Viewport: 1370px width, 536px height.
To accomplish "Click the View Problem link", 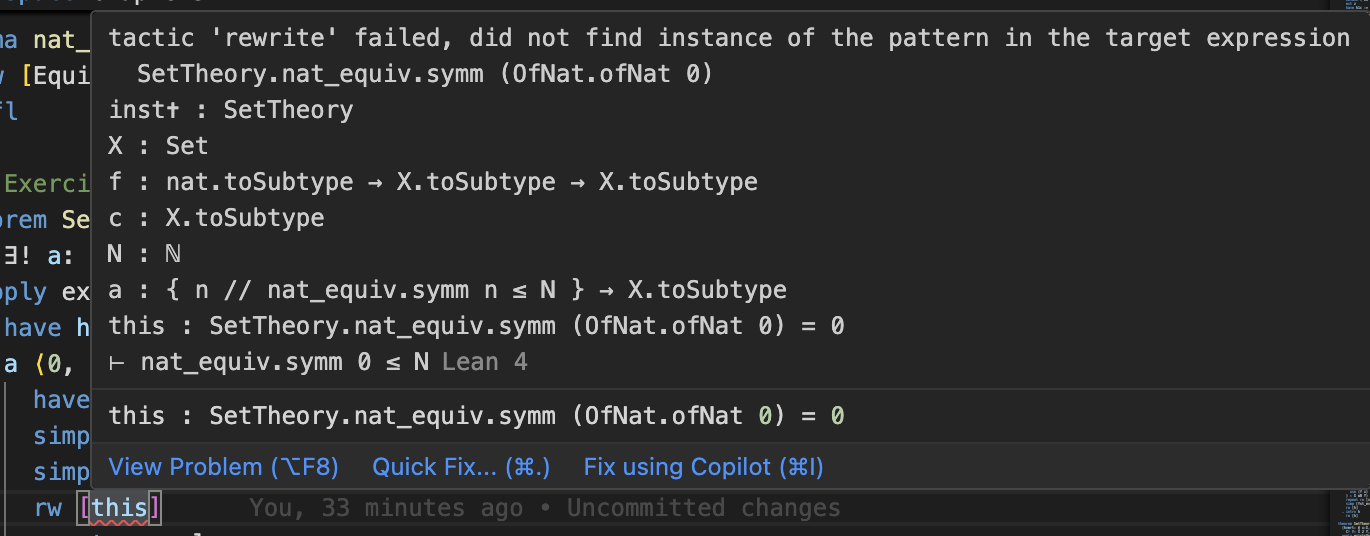I will [223, 467].
